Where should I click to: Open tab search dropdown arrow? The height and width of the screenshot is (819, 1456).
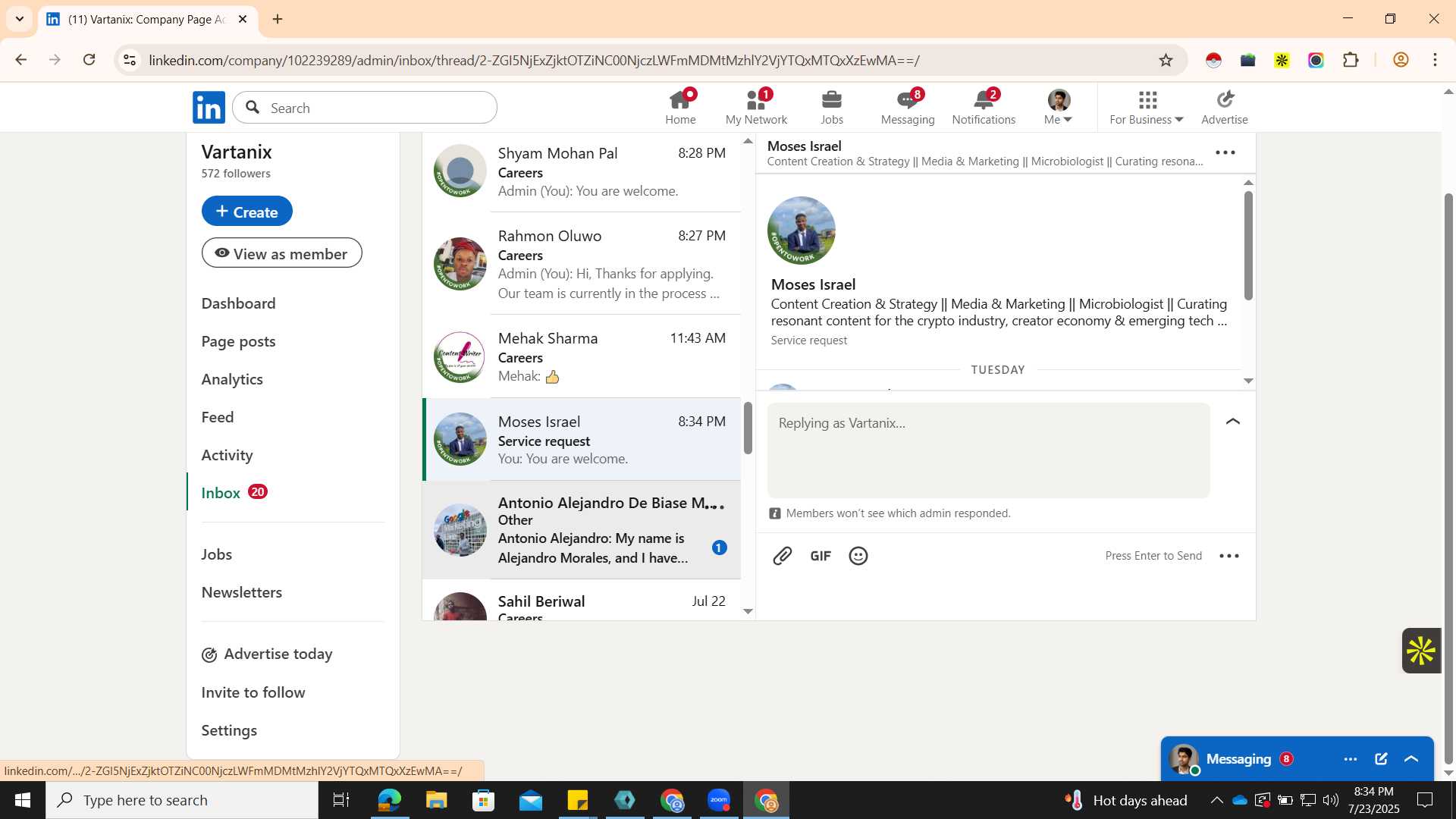click(20, 19)
